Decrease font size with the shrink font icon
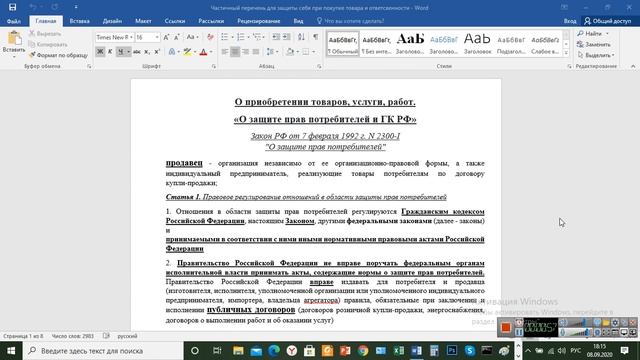 click(176, 37)
